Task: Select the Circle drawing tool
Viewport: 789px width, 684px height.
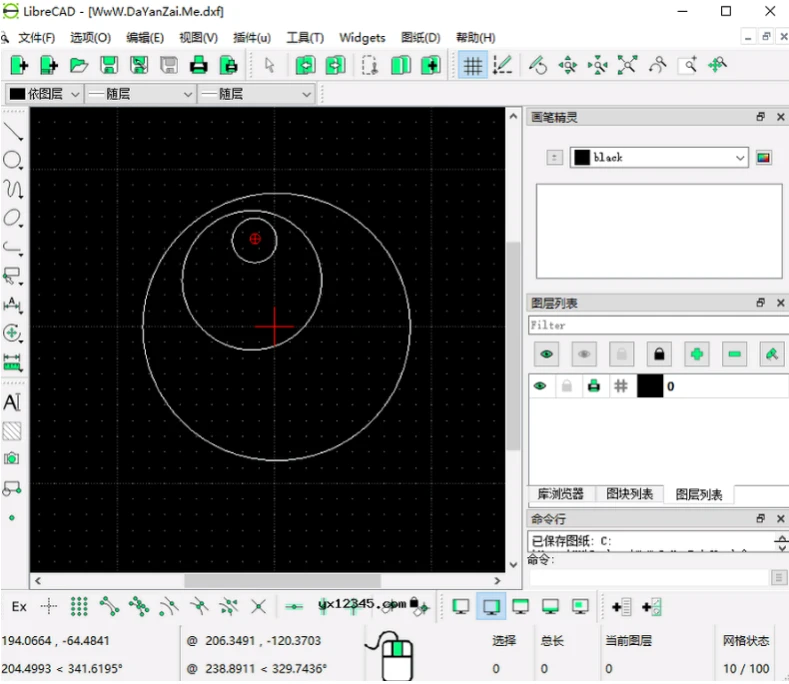Action: [x=12, y=160]
